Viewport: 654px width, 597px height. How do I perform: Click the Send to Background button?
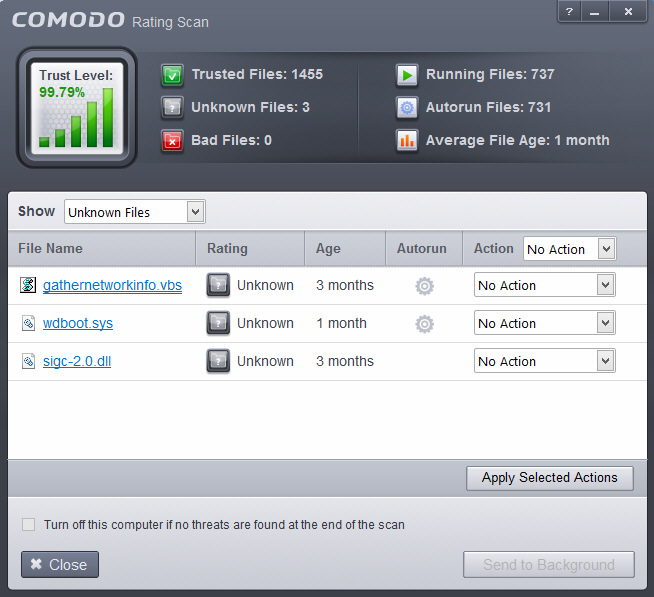[548, 564]
